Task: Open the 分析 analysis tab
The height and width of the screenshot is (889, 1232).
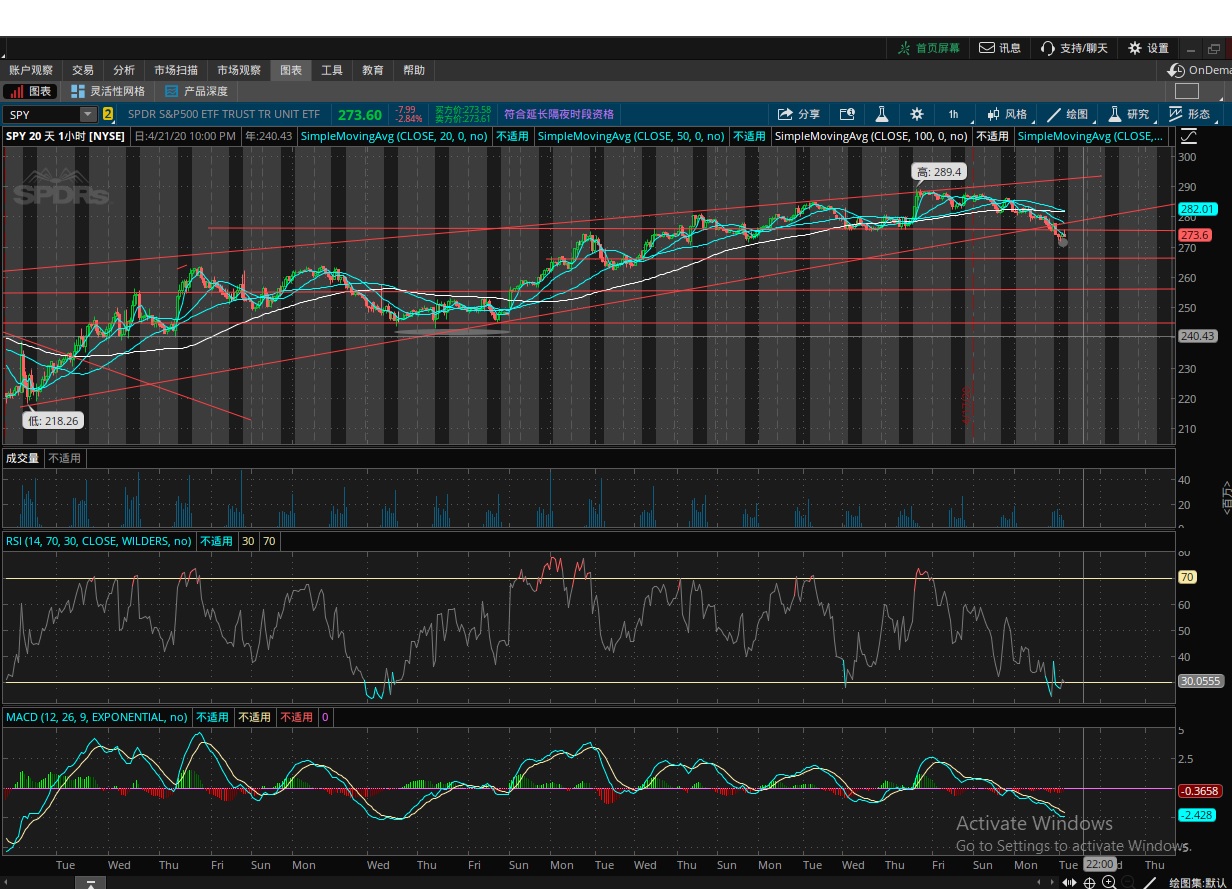Action: point(124,70)
